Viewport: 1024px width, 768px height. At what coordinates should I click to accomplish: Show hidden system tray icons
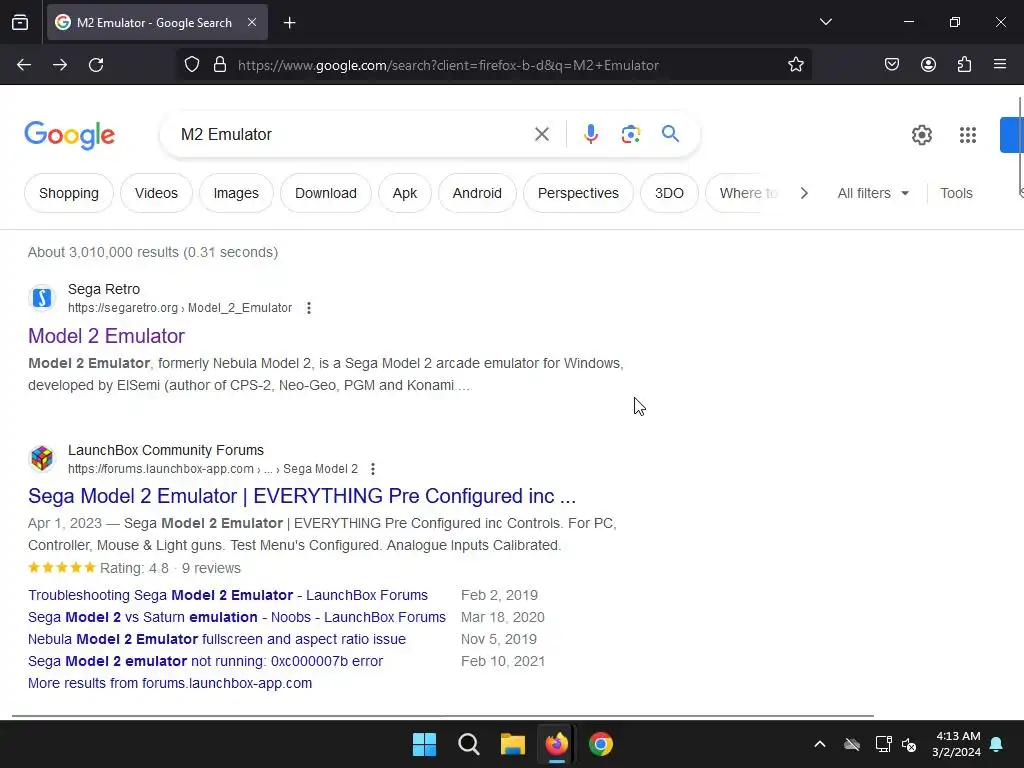[820, 744]
